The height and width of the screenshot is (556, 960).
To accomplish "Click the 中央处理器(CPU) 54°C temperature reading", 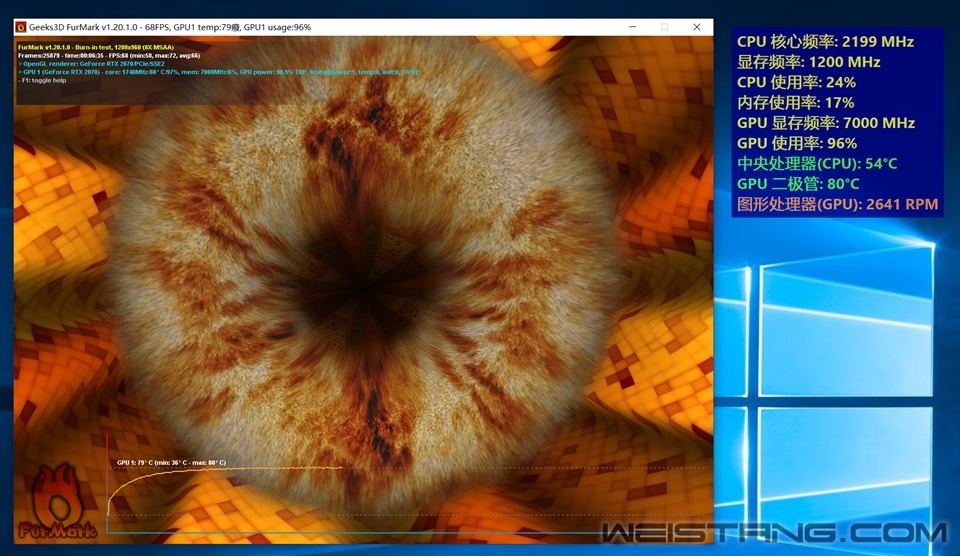I will coord(817,164).
